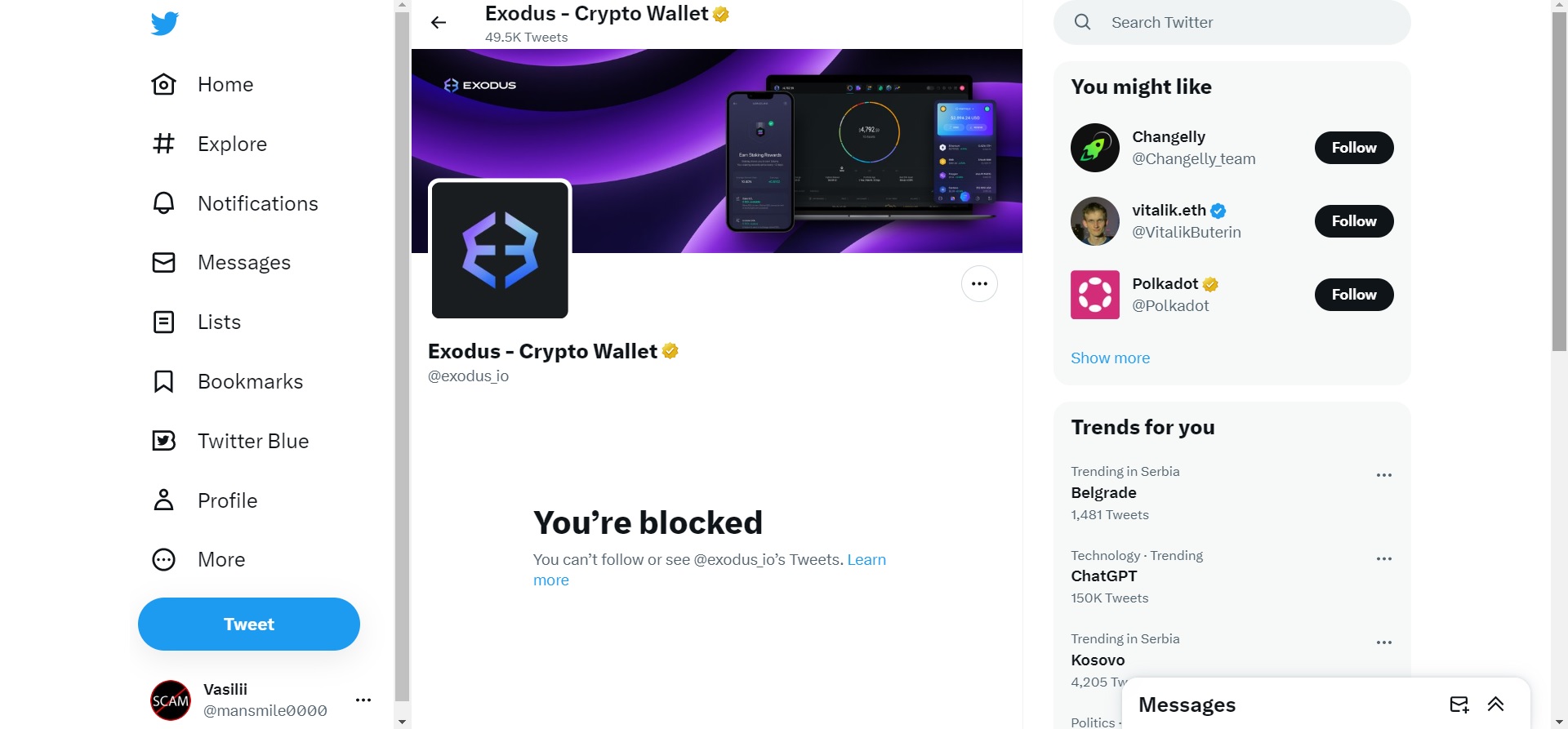Image resolution: width=1568 pixels, height=729 pixels.
Task: Click the blue Tweet button
Action: 249,625
